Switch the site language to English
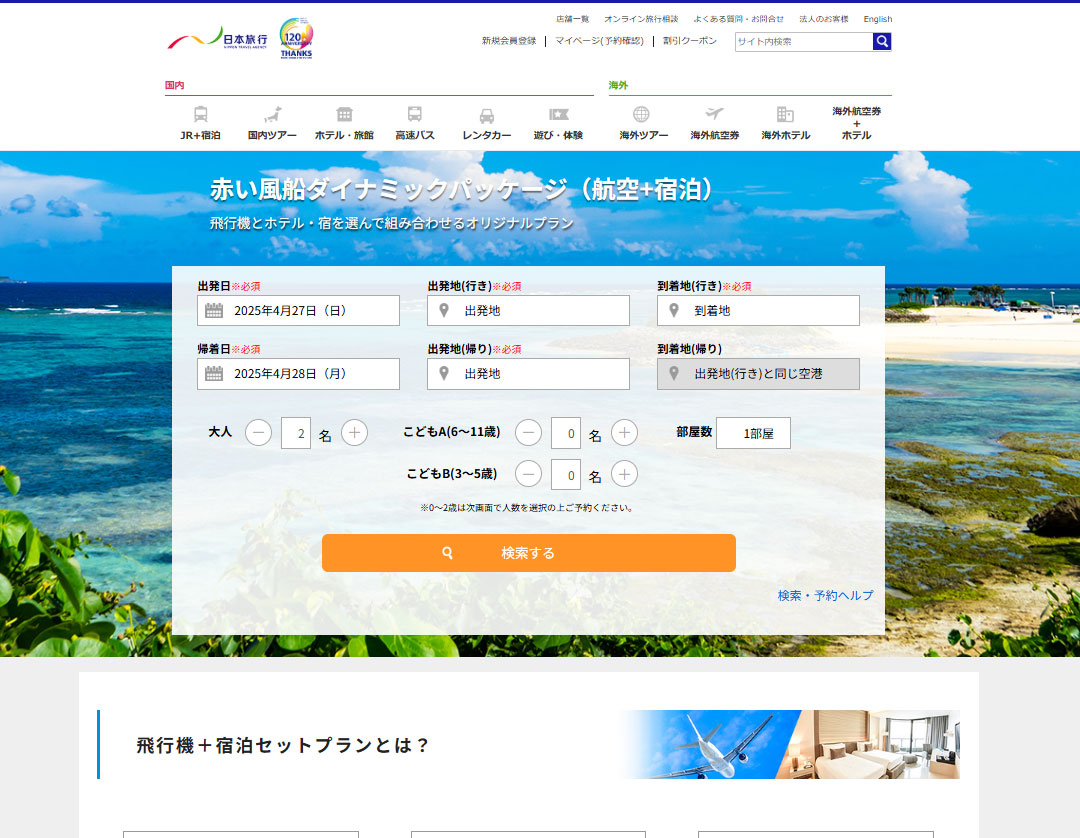 point(877,19)
